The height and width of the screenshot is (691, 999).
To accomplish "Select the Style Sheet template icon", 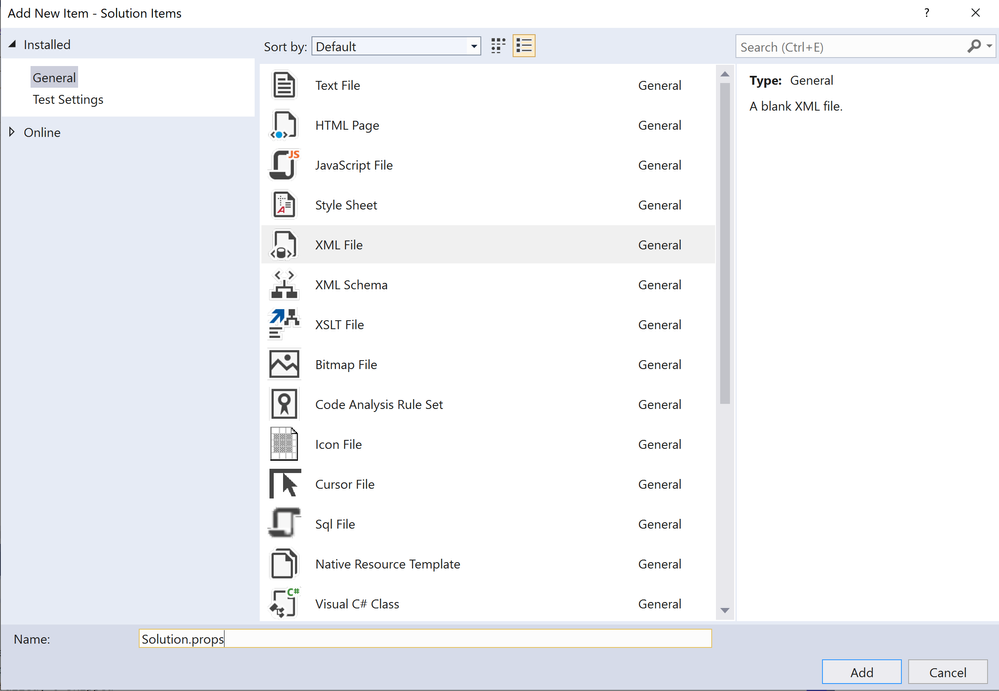I will (284, 205).
